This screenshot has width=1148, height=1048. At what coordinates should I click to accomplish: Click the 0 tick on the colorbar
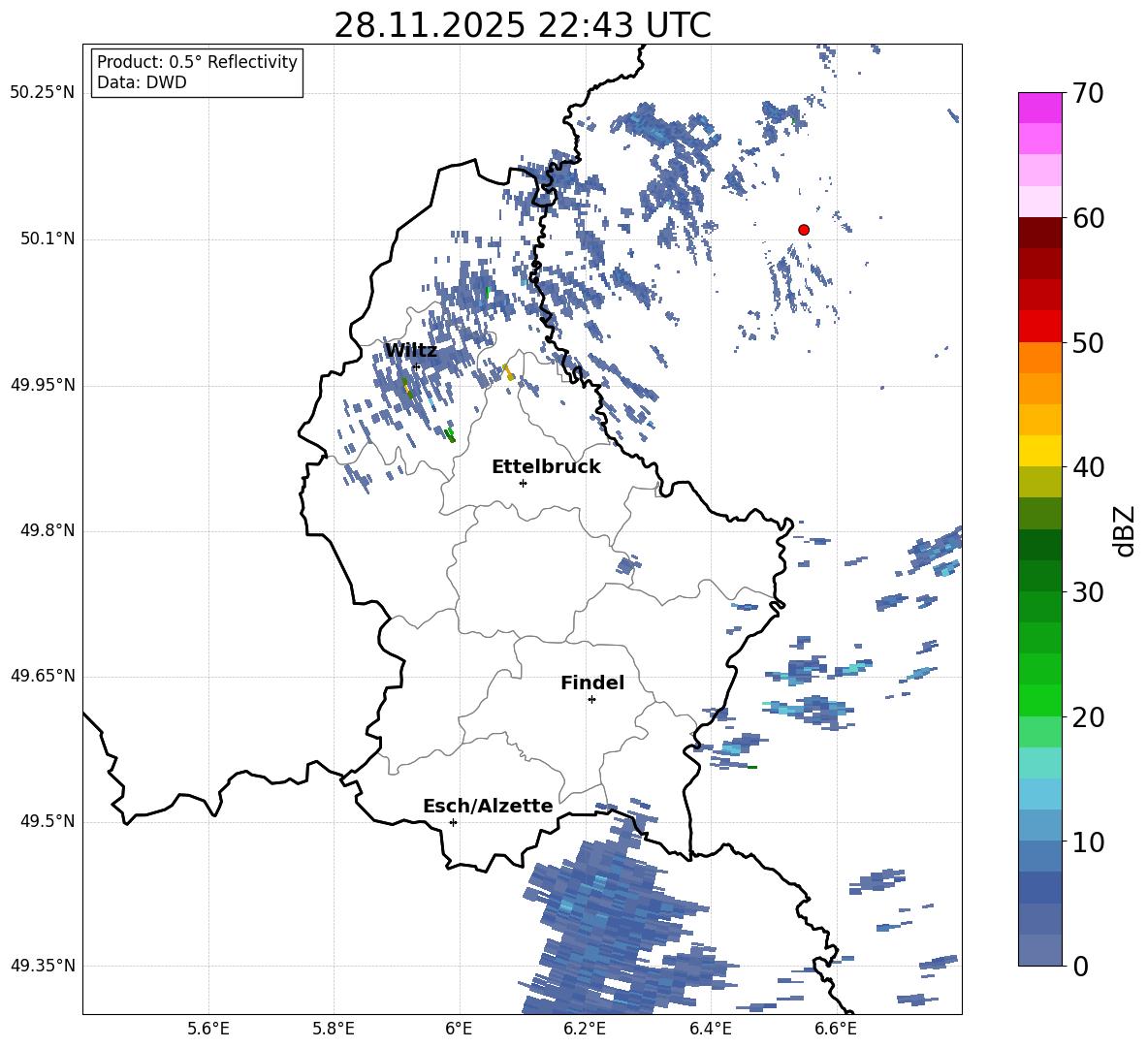point(1080,966)
